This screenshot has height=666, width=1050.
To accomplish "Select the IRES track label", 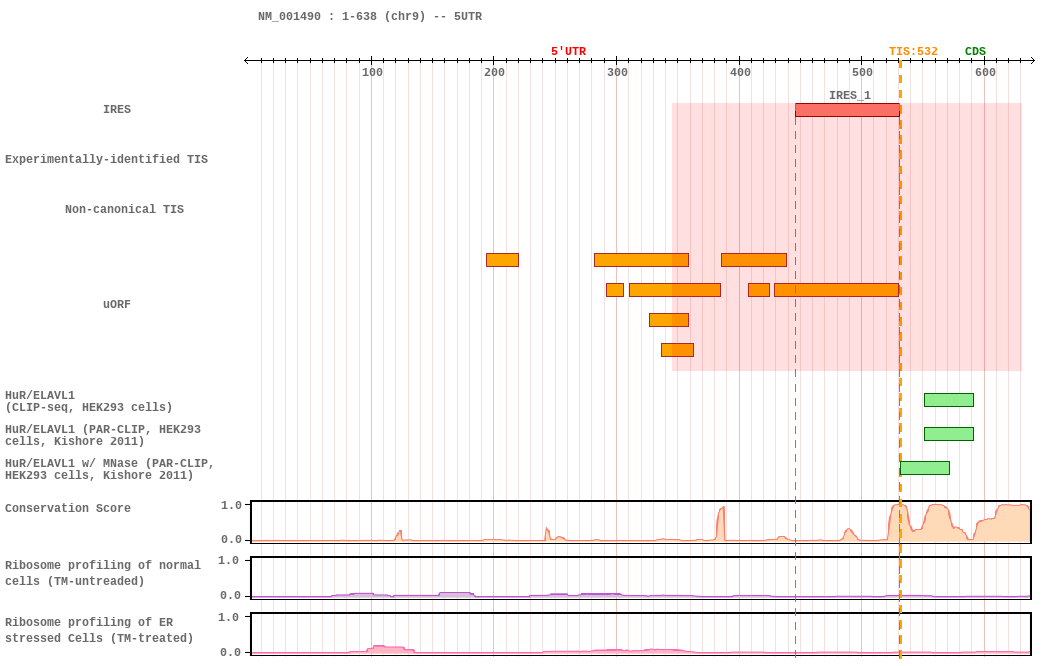I will tap(117, 110).
